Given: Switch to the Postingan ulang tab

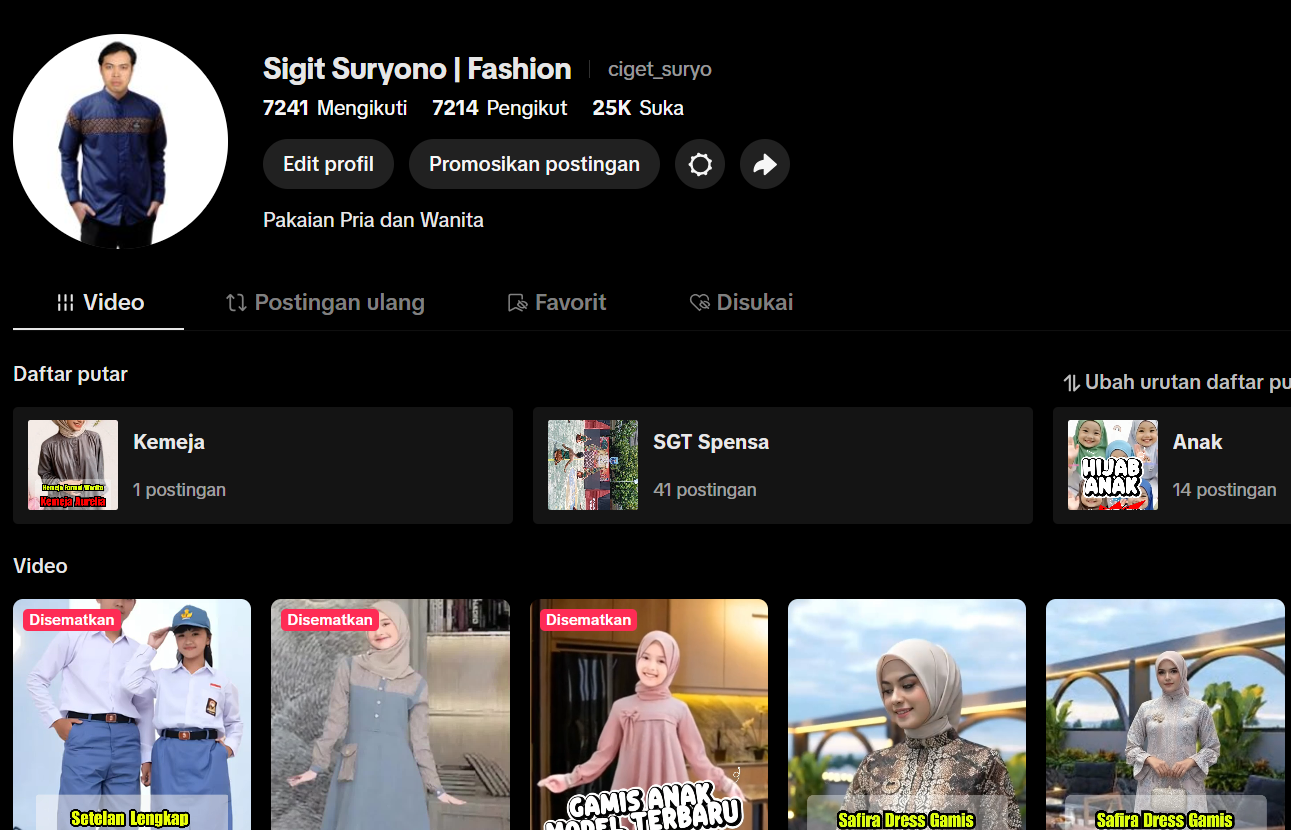Looking at the screenshot, I should click(326, 303).
